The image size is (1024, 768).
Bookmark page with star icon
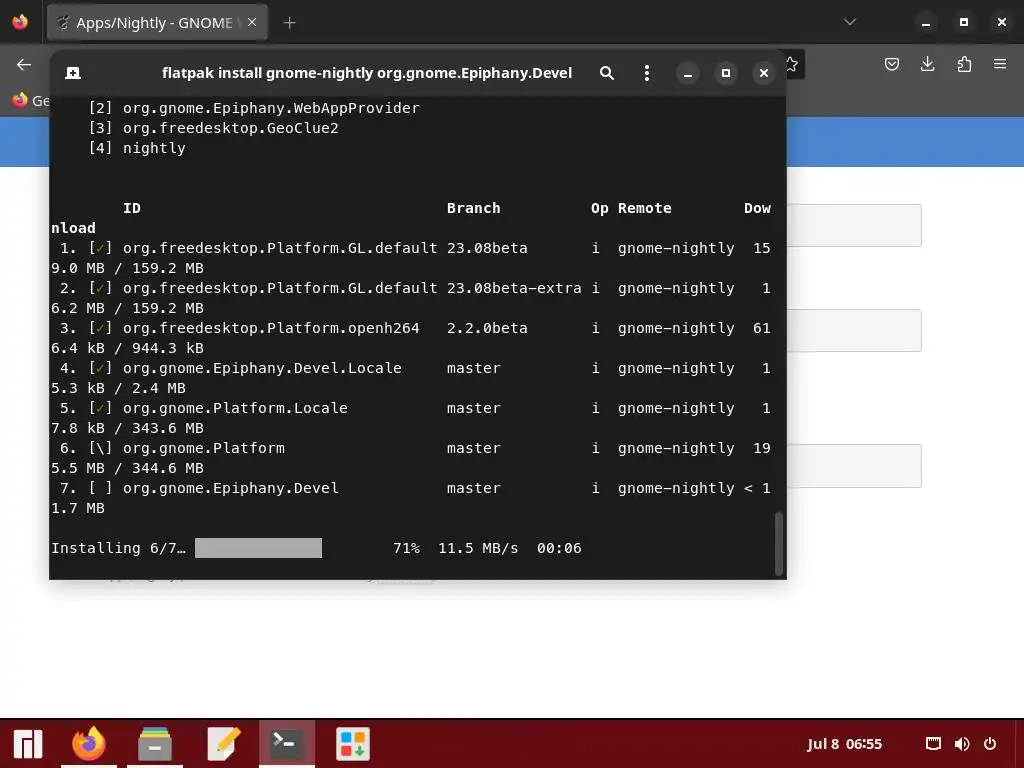[x=792, y=64]
